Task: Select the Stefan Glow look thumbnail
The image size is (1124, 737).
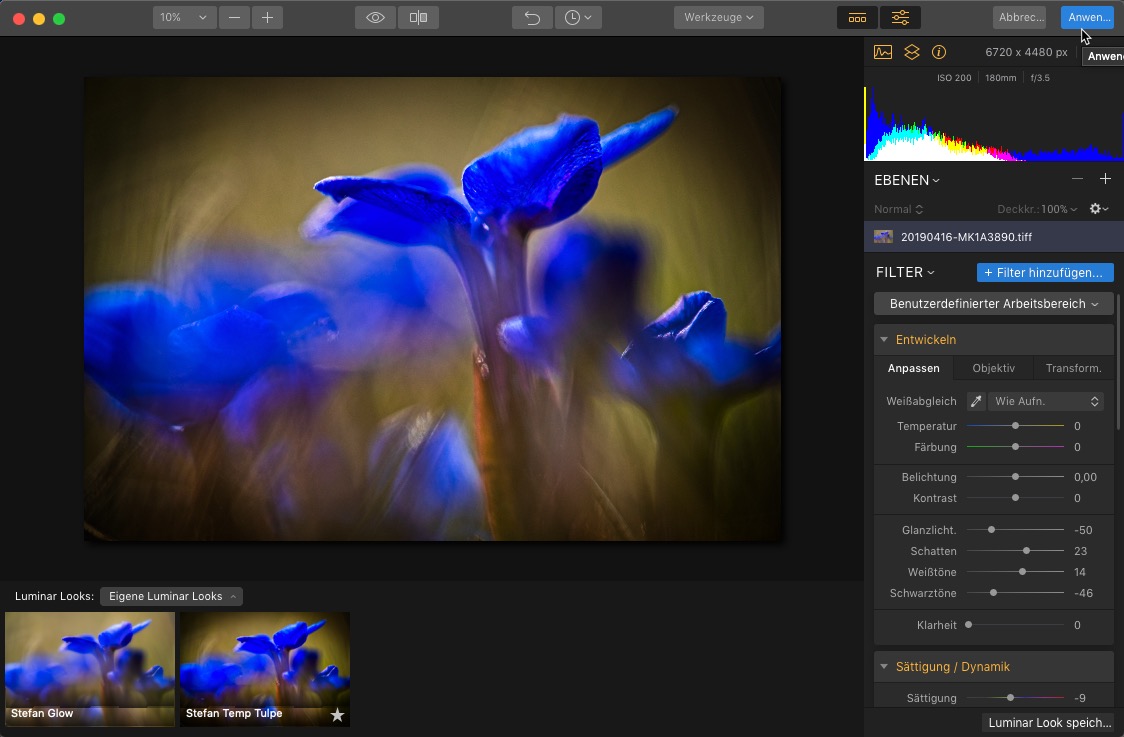Action: [90, 668]
